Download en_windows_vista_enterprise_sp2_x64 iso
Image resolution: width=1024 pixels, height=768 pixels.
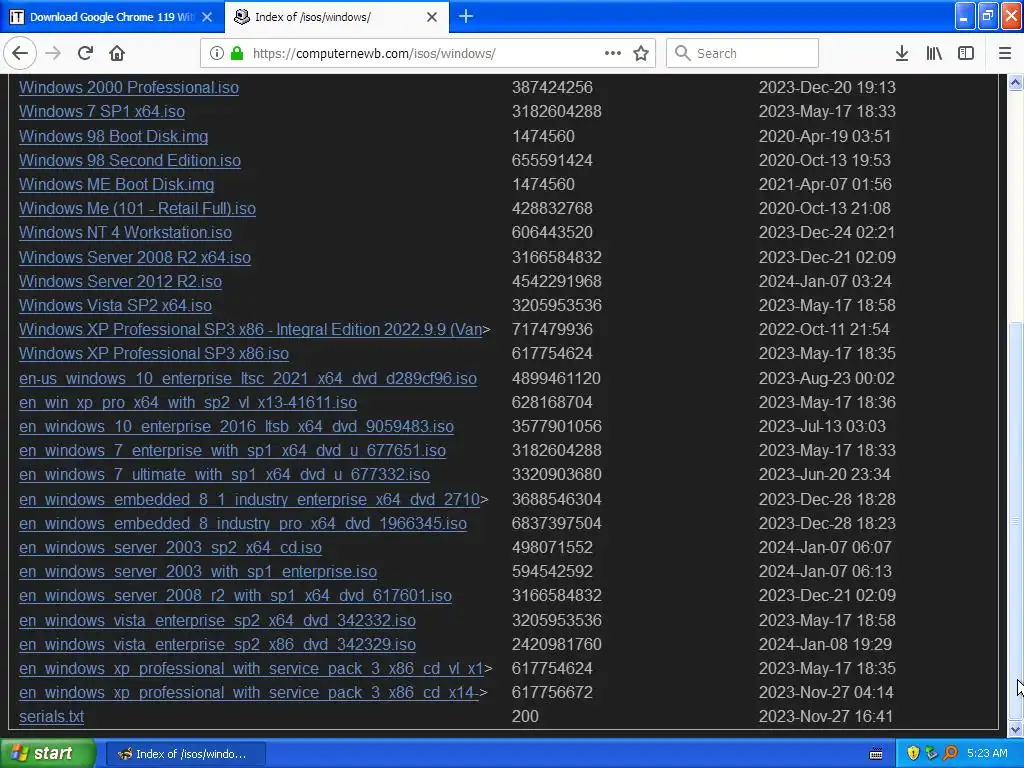click(217, 621)
